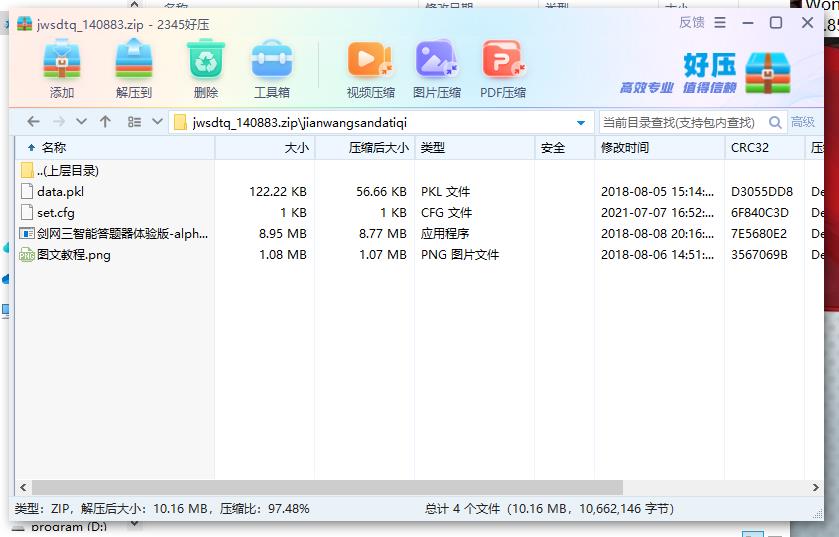Click the parent folder icon
The image size is (839, 537).
click(27, 170)
